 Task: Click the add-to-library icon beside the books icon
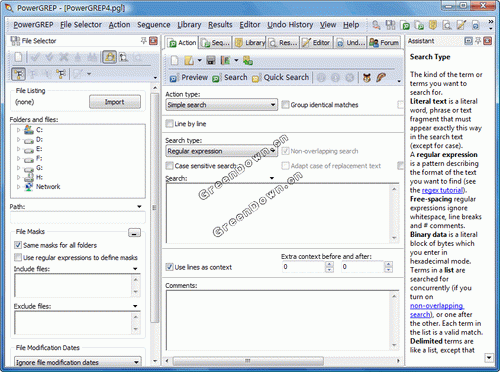click(248, 60)
